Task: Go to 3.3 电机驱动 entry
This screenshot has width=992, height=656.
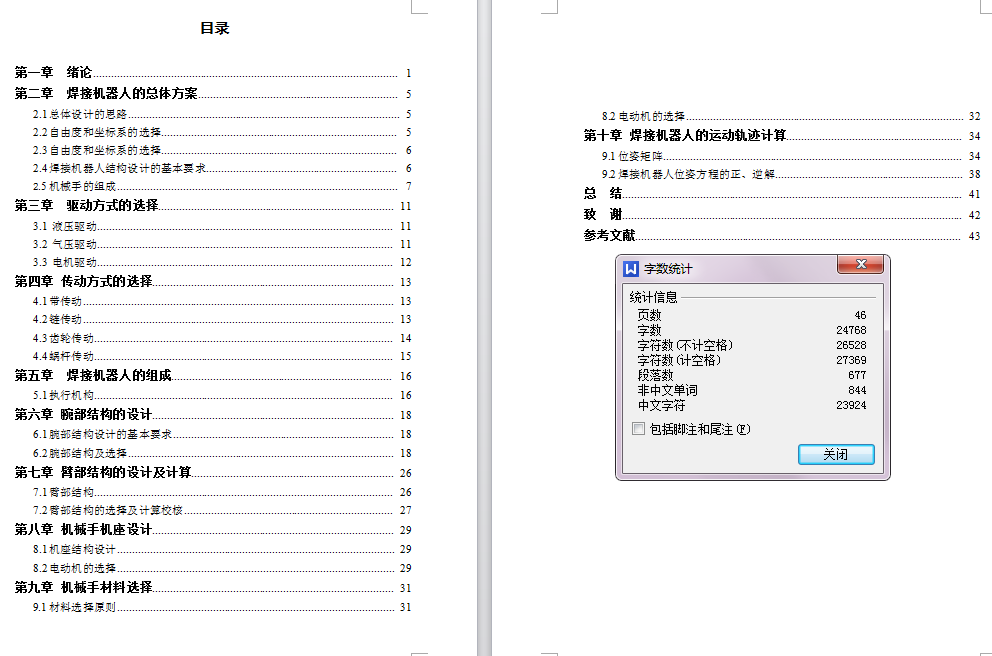Action: [222, 262]
